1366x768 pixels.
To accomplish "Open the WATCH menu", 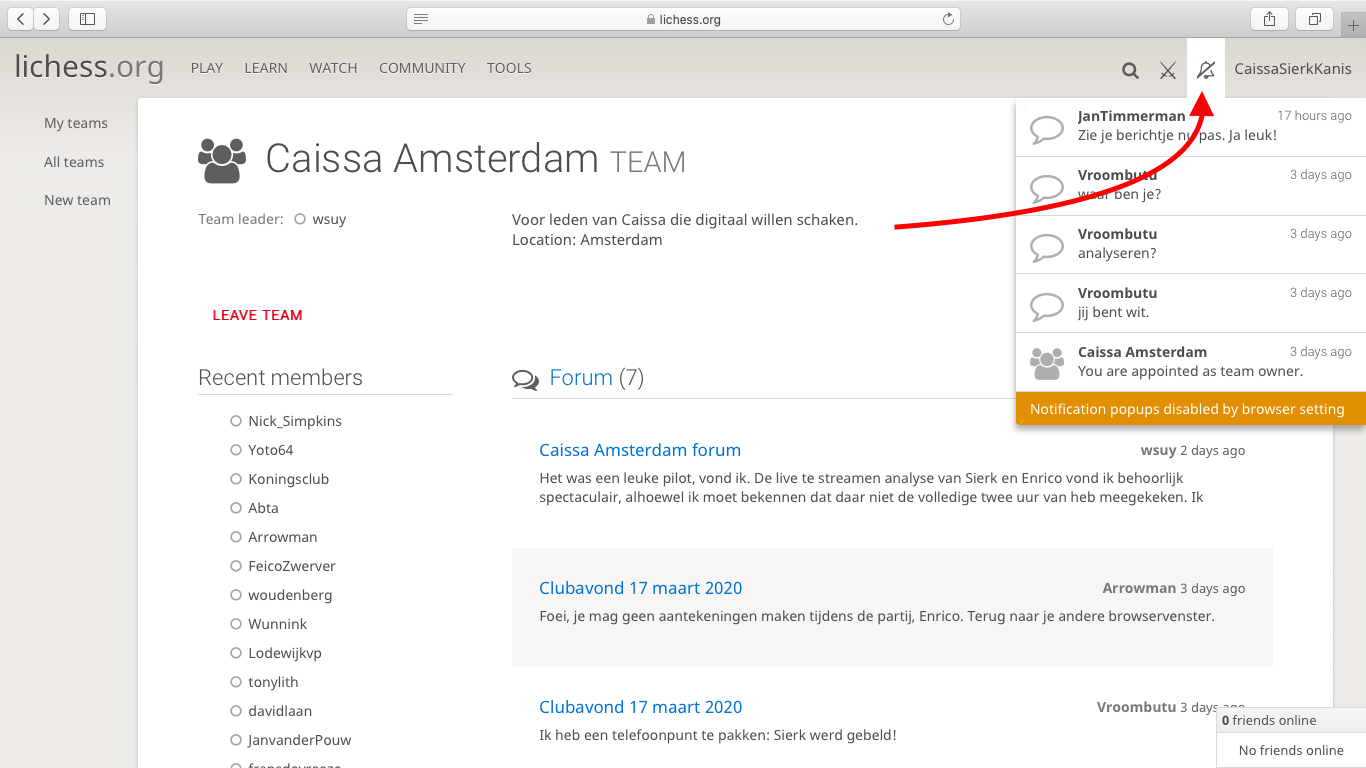I will 333,68.
